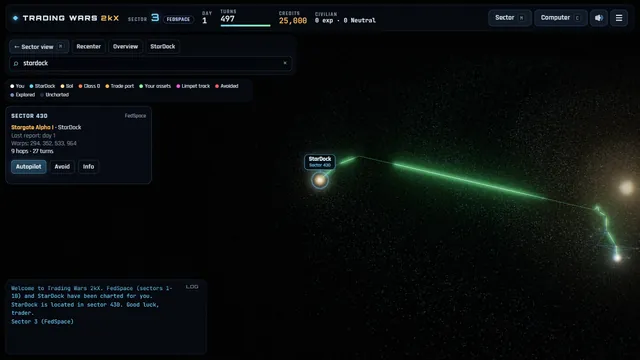This screenshot has height=360, width=640.
Task: Click the turns count 497
Action: pyautogui.click(x=227, y=19)
